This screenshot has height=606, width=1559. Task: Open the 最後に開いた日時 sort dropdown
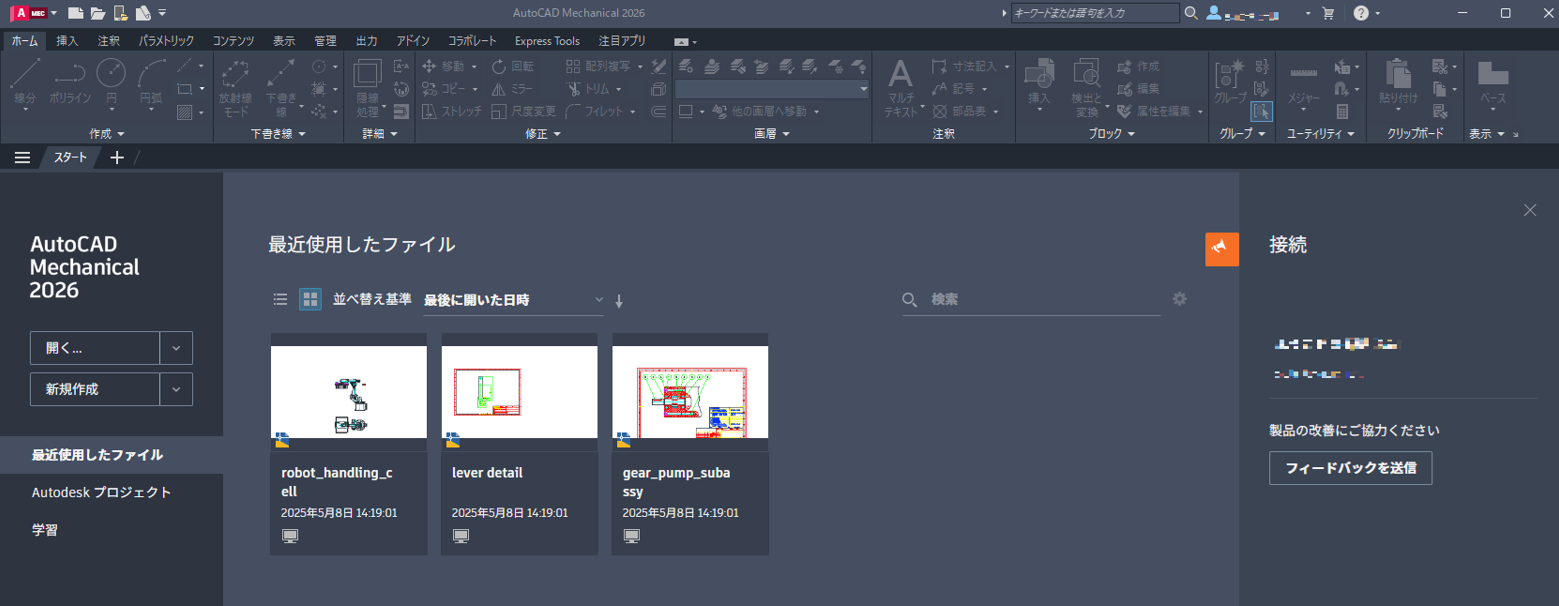514,300
